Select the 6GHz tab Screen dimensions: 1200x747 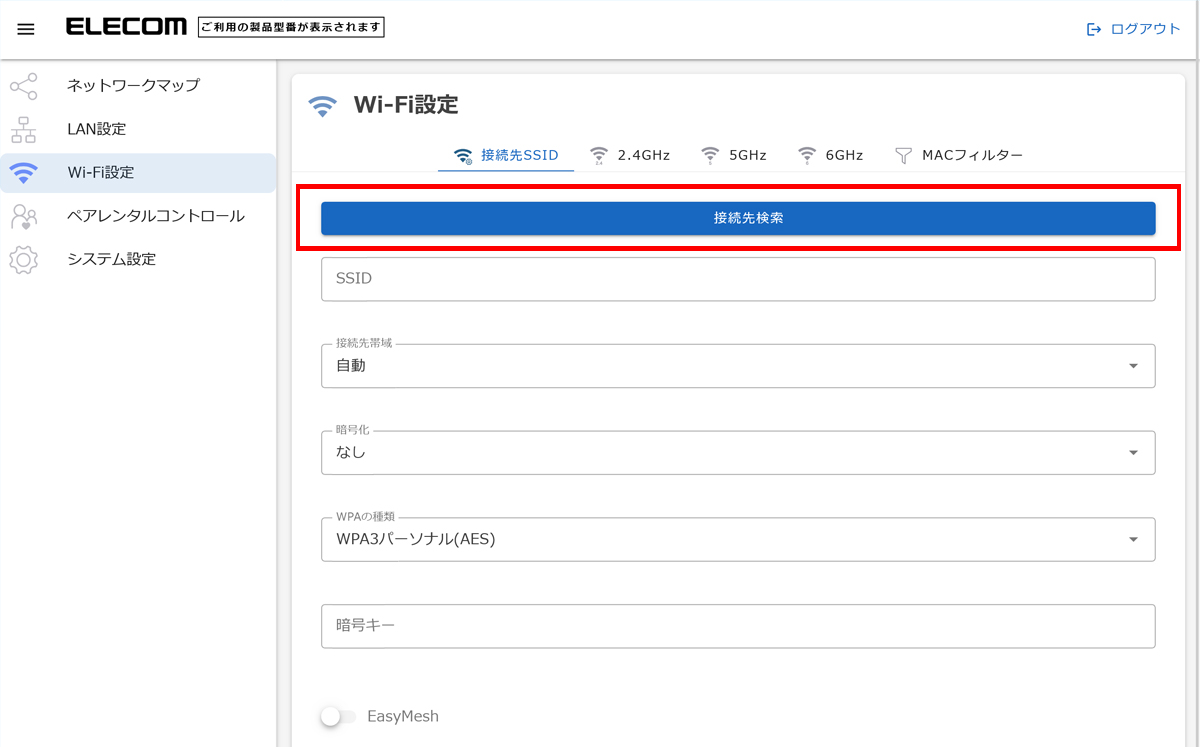(831, 155)
